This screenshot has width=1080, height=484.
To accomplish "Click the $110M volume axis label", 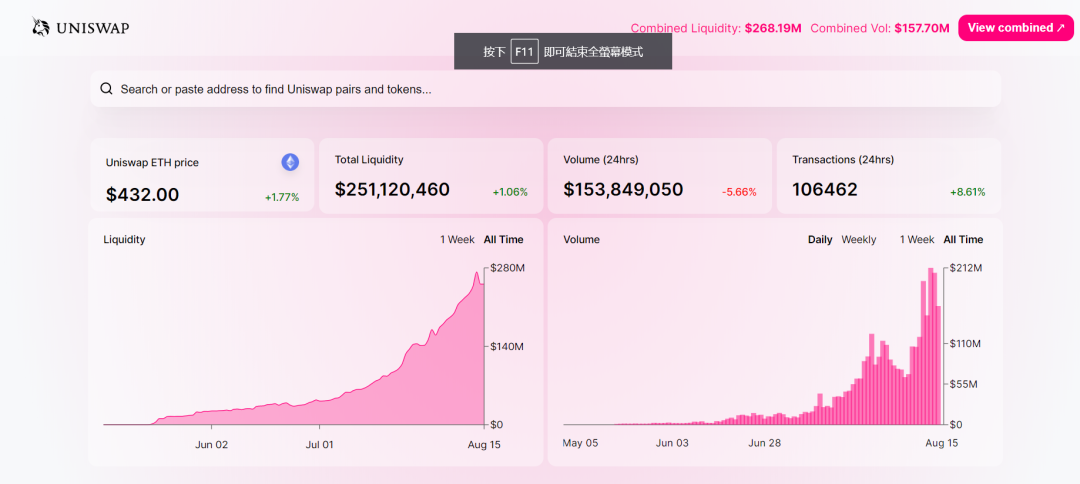I will pyautogui.click(x=966, y=343).
